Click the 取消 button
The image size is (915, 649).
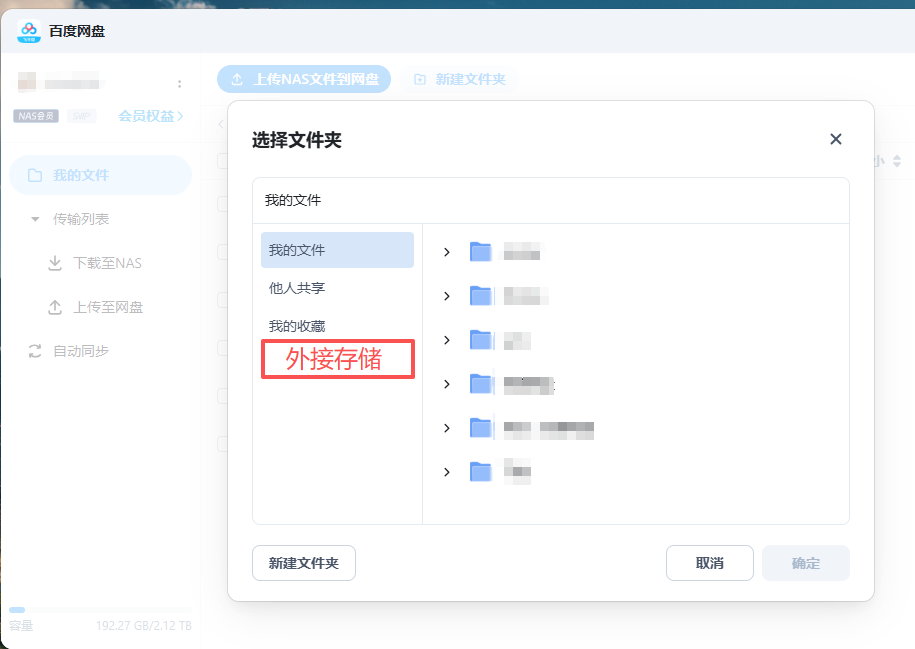[x=710, y=563]
